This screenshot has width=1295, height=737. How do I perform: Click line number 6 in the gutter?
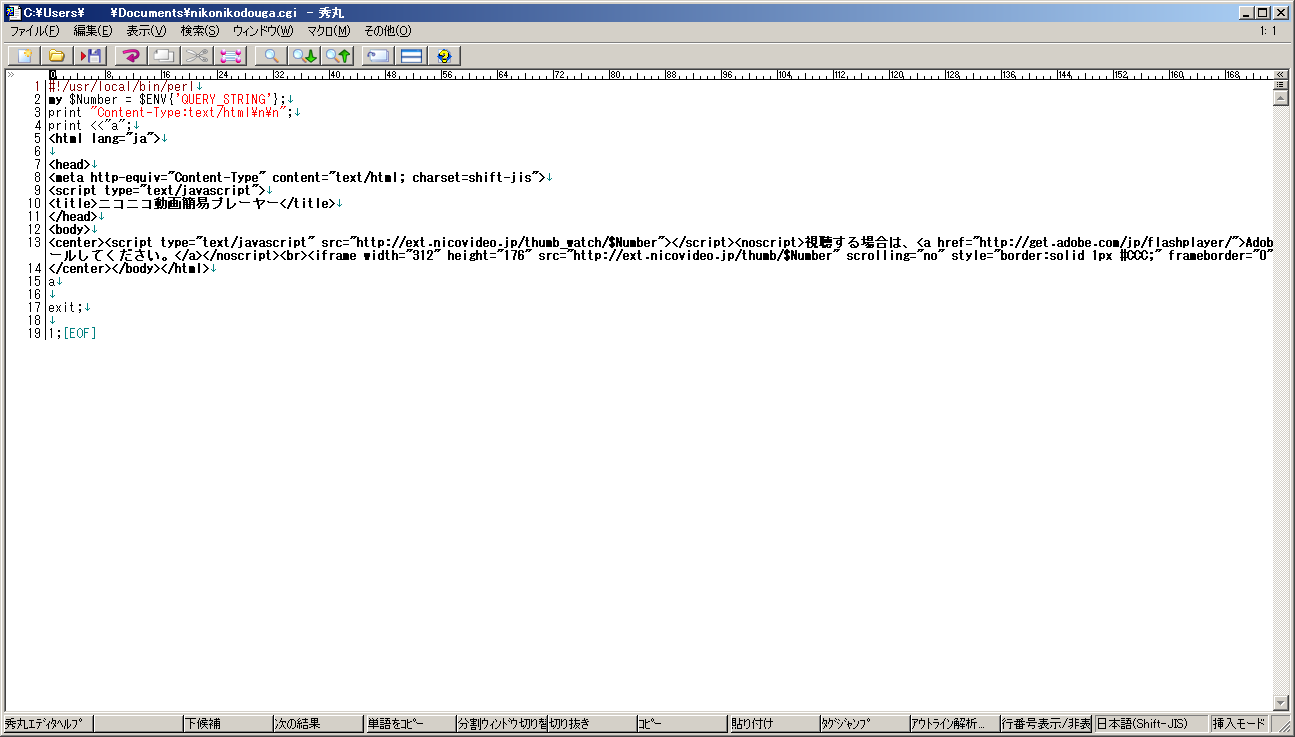coord(38,152)
